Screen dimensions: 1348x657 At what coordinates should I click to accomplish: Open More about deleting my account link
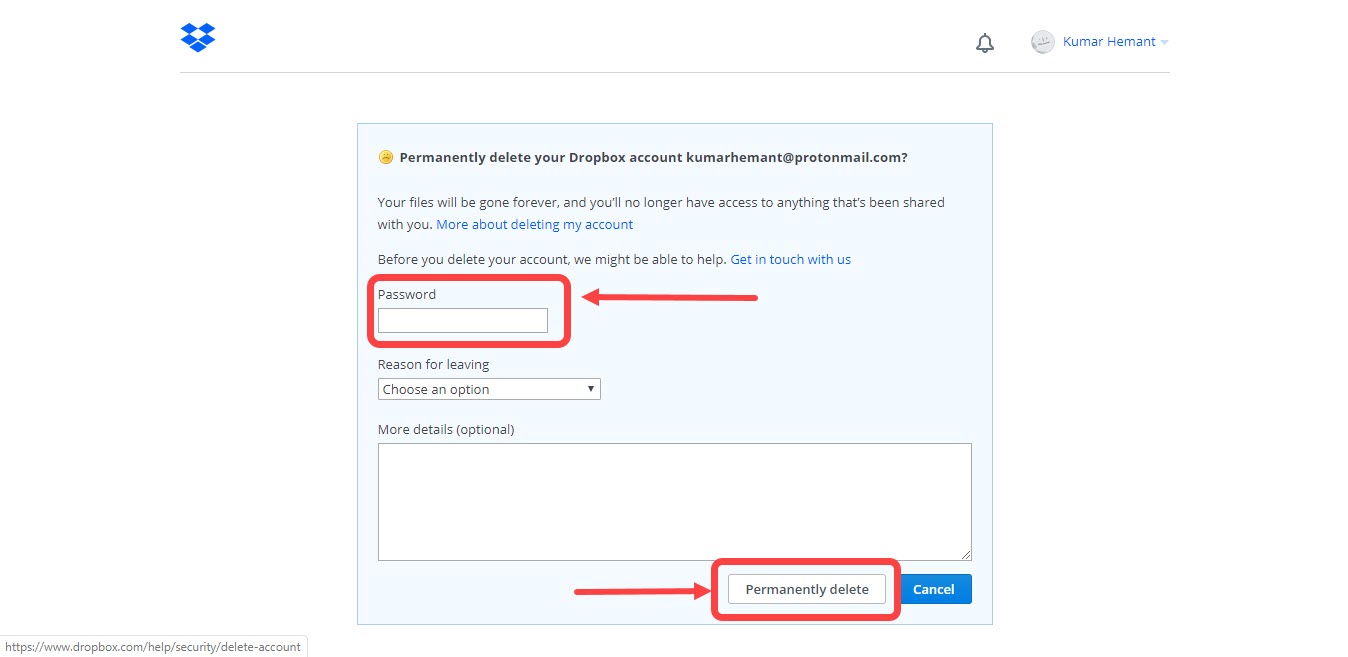(x=534, y=224)
